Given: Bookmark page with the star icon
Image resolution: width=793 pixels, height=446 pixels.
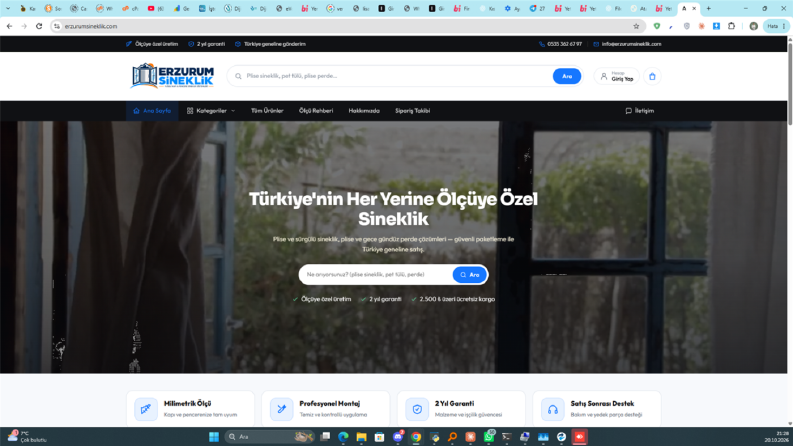Looking at the screenshot, I should click(x=636, y=26).
